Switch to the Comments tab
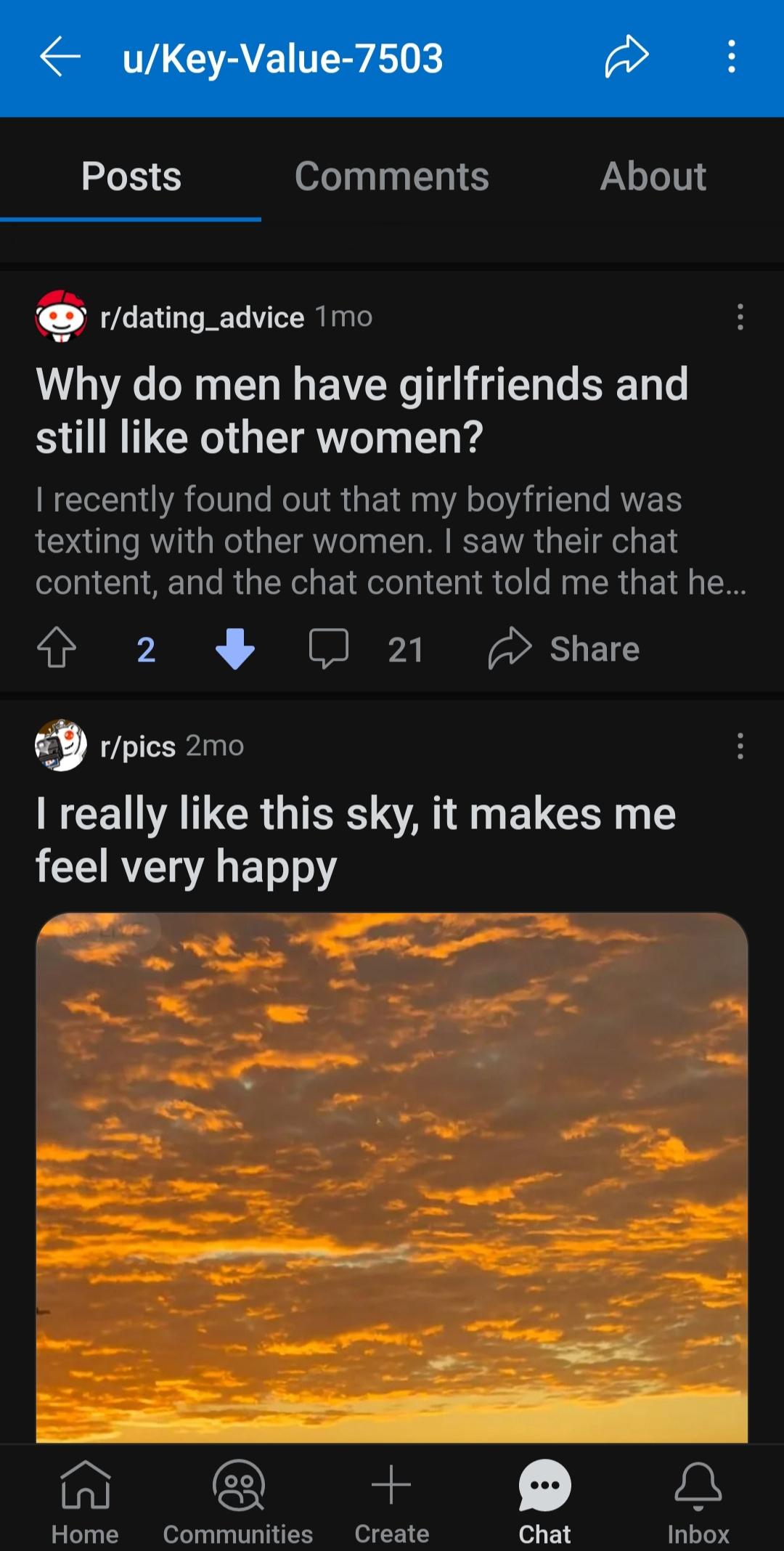 391,176
